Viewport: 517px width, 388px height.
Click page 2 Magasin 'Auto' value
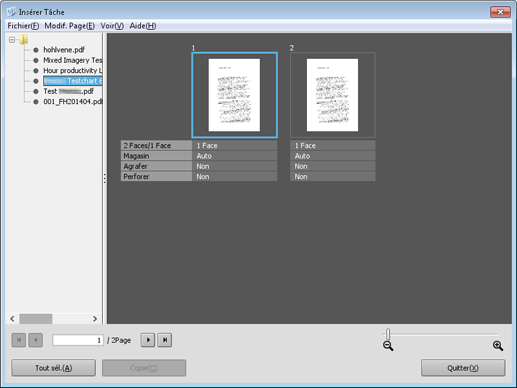pos(333,156)
